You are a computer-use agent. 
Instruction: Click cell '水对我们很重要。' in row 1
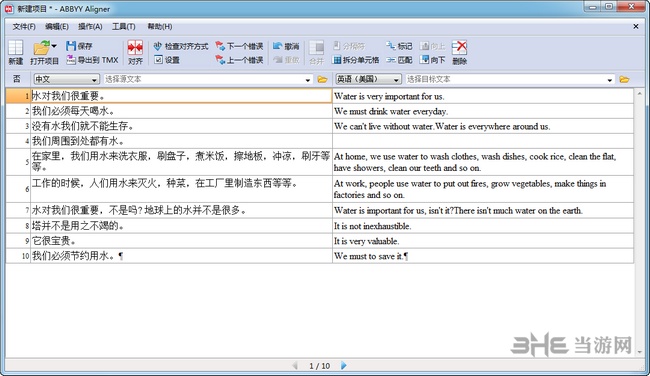click(181, 96)
